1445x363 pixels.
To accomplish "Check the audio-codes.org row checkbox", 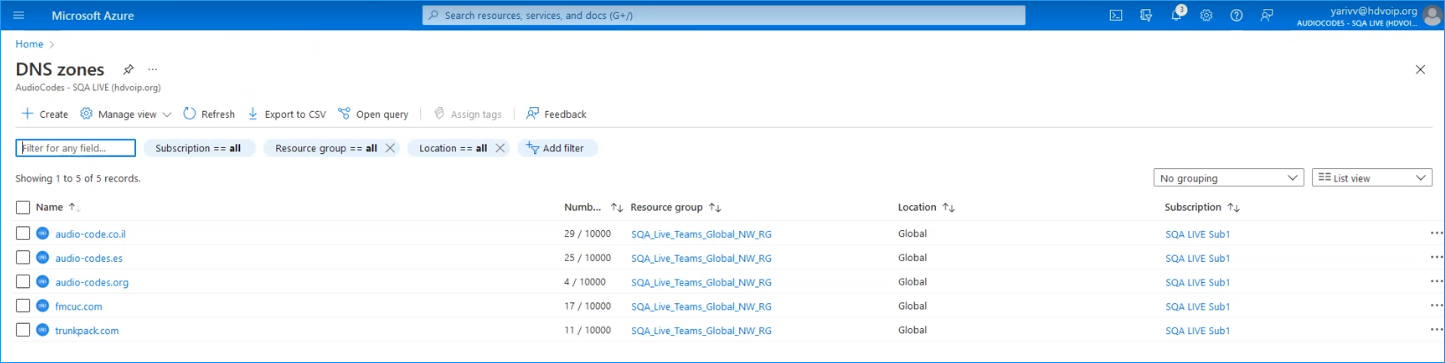I will pyautogui.click(x=23, y=282).
